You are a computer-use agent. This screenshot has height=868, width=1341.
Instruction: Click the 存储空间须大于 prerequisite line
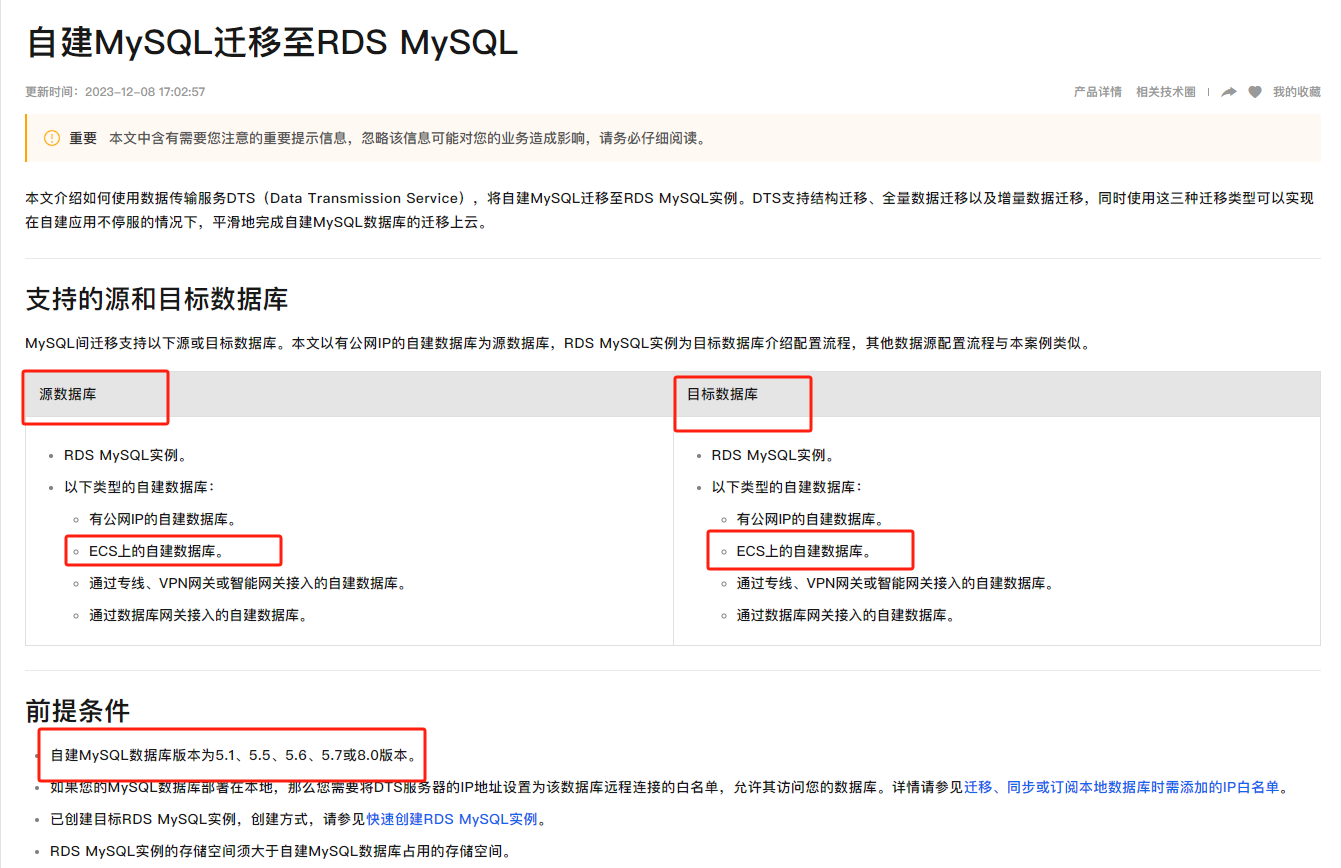(281, 852)
